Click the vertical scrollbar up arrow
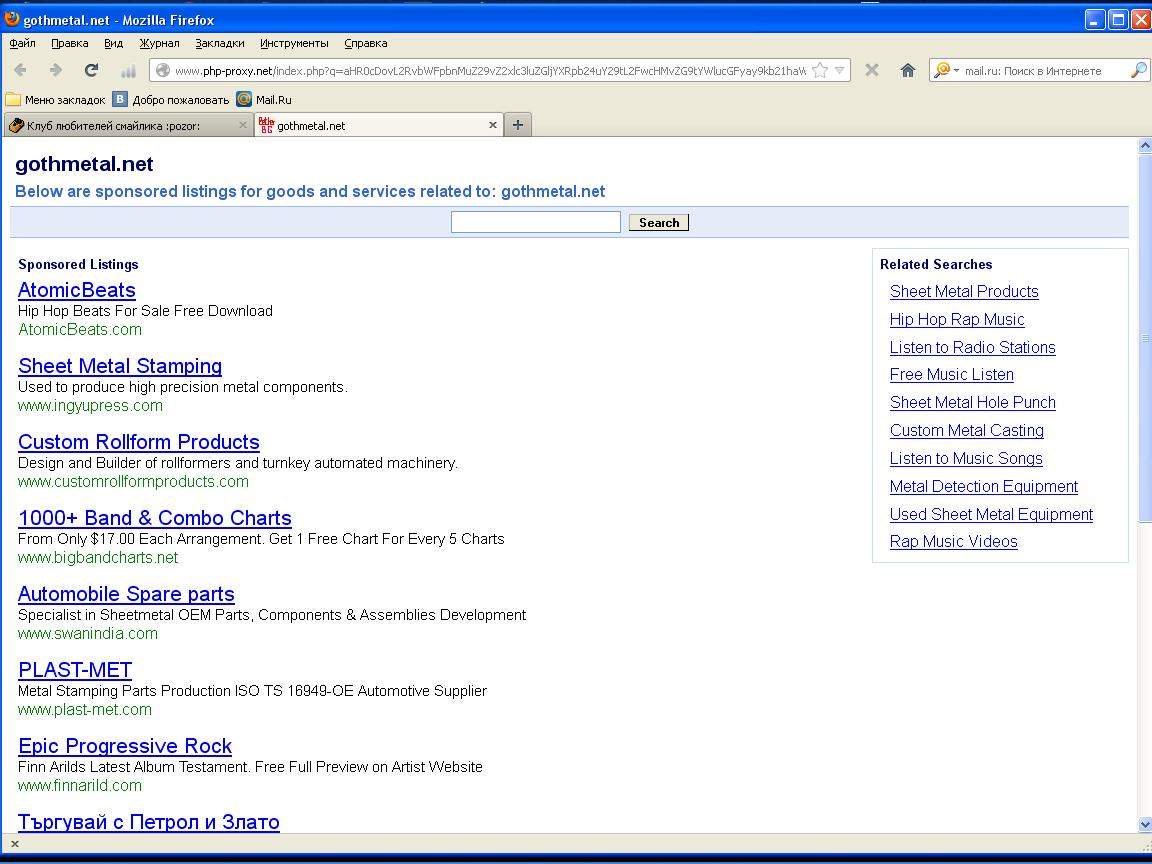Screen dimensions: 1152x864 coord(1145,145)
